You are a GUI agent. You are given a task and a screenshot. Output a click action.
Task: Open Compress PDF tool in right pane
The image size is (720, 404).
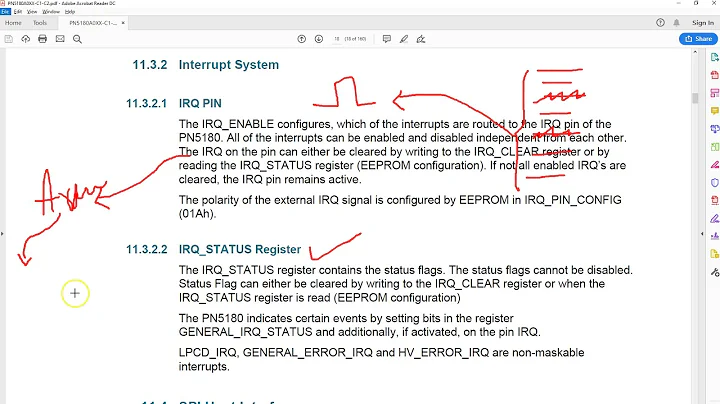[x=714, y=201]
